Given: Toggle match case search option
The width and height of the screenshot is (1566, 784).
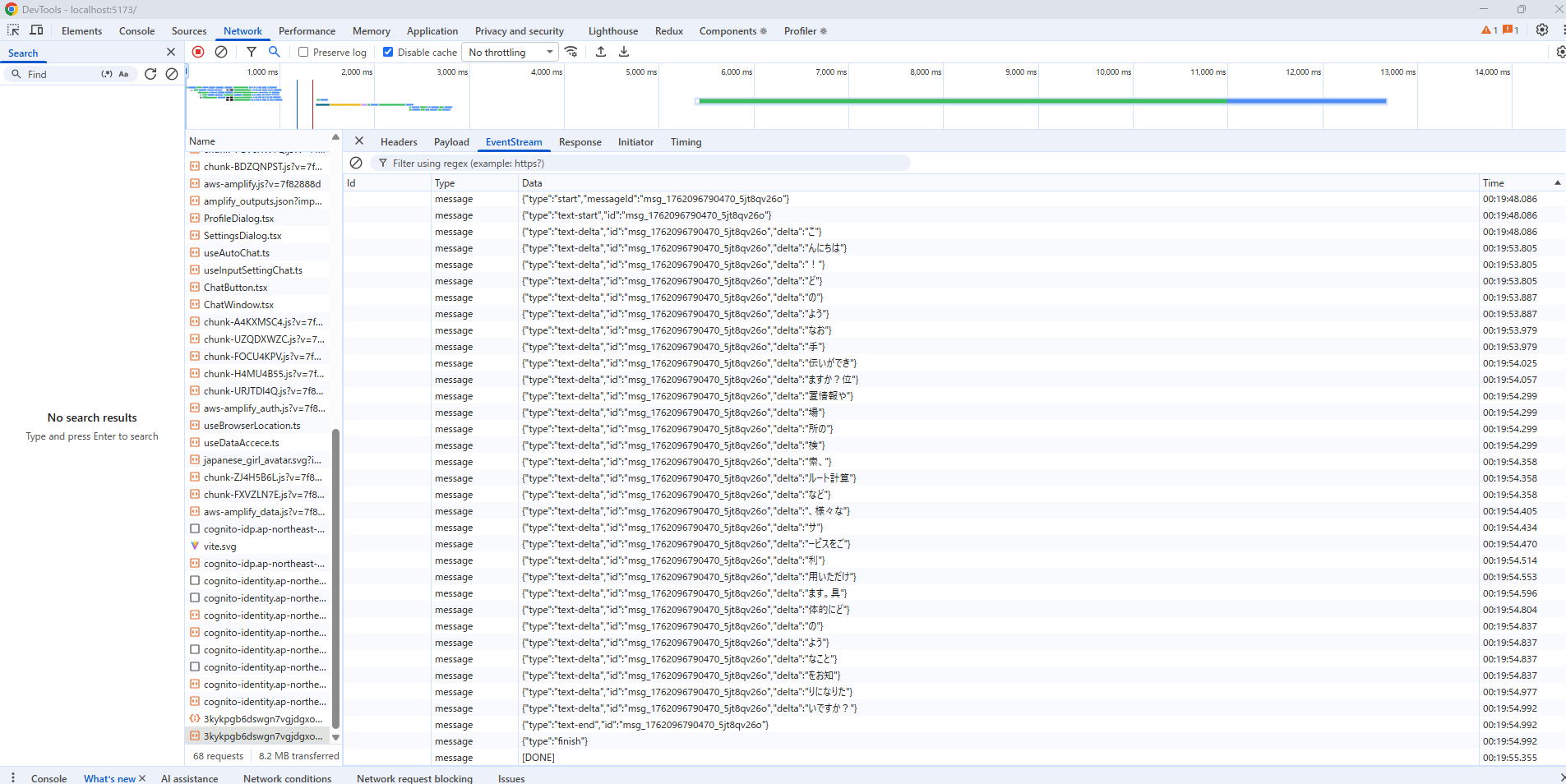Looking at the screenshot, I should [x=123, y=74].
